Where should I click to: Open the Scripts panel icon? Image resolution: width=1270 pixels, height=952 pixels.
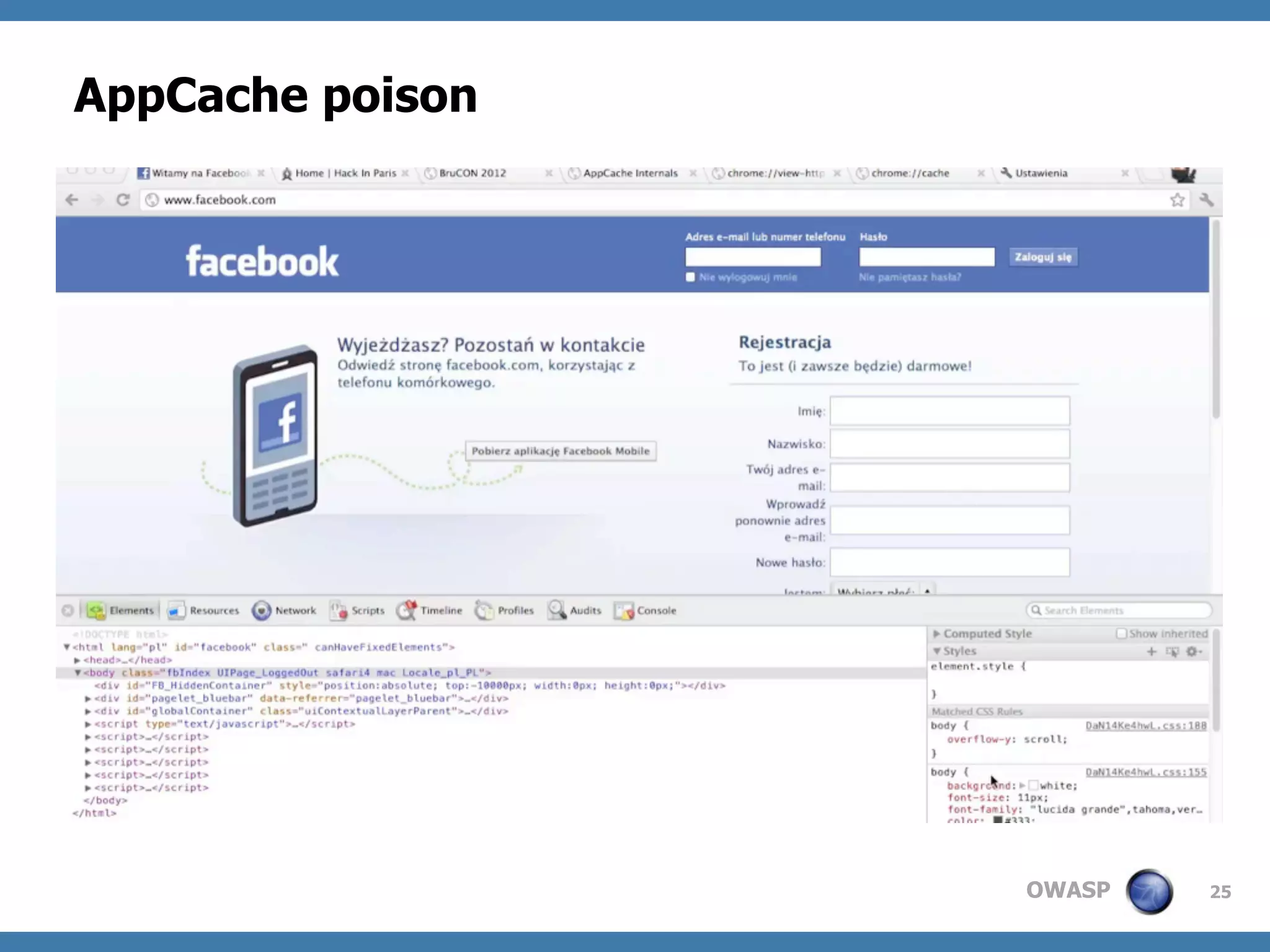338,610
